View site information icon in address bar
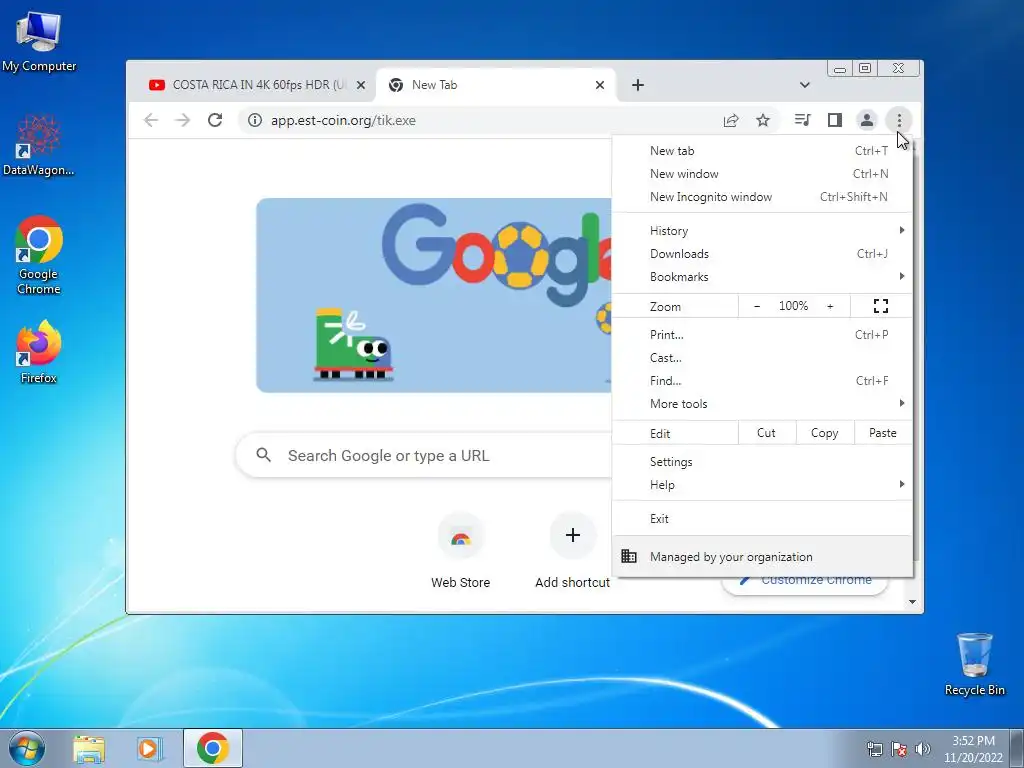 255,120
